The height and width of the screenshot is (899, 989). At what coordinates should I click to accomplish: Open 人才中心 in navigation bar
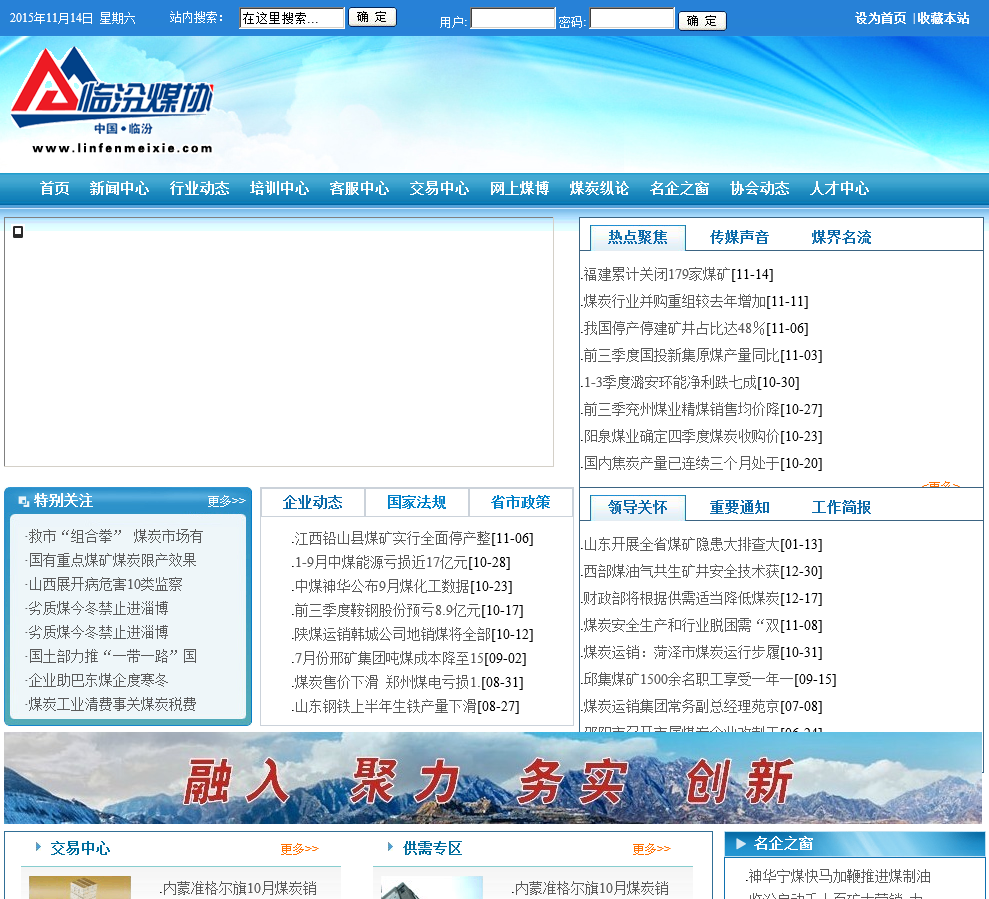840,189
